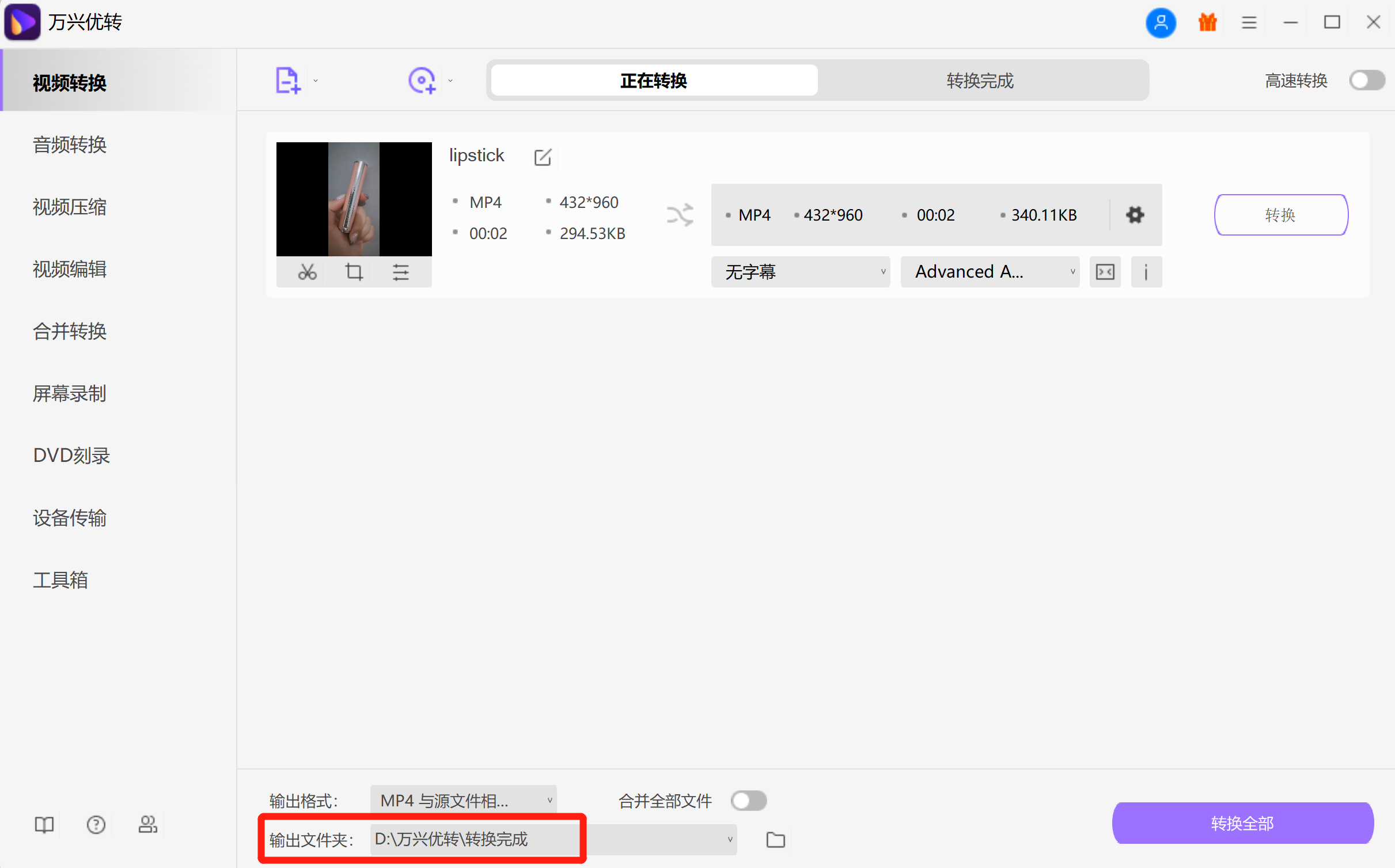Open effects adjustment sliders icon
Viewport: 1395px width, 868px height.
(x=400, y=272)
